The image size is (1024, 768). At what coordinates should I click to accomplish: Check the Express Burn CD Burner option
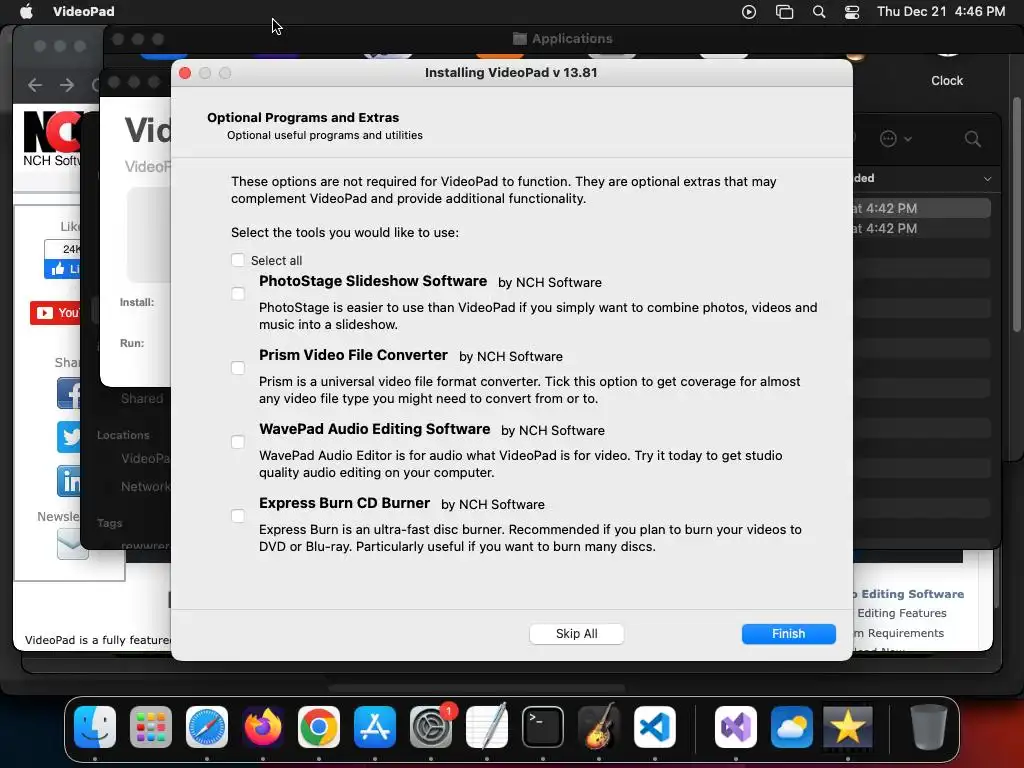238,516
